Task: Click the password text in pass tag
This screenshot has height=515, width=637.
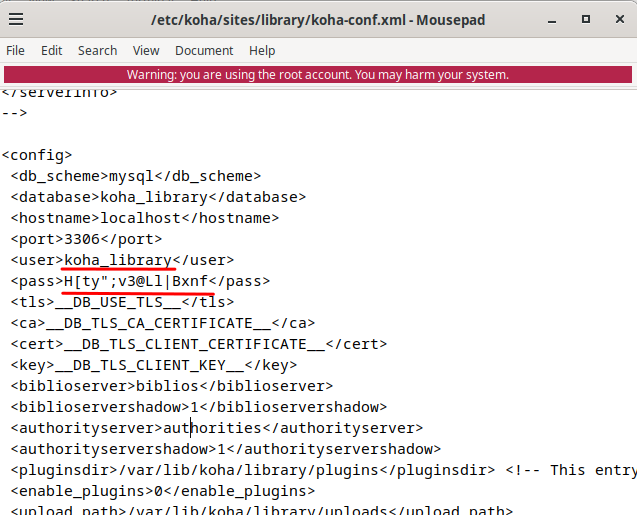Action: tap(136, 281)
